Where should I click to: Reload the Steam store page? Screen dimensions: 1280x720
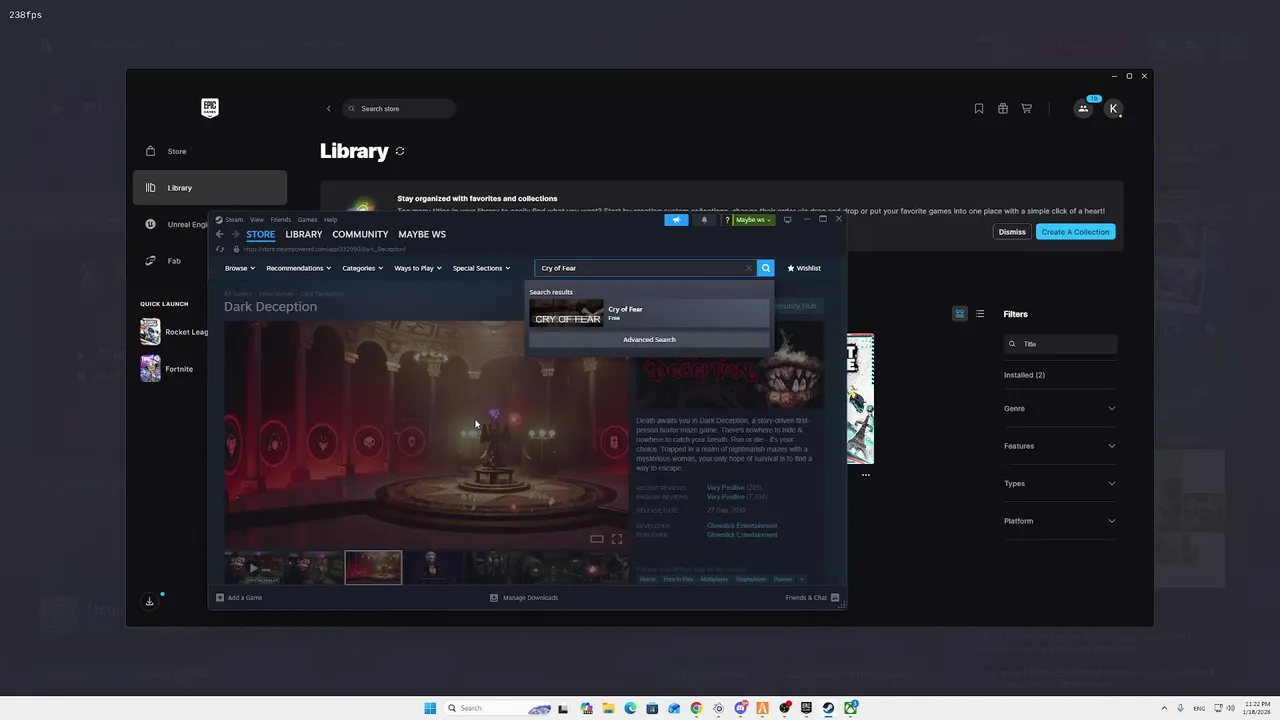[x=220, y=249]
